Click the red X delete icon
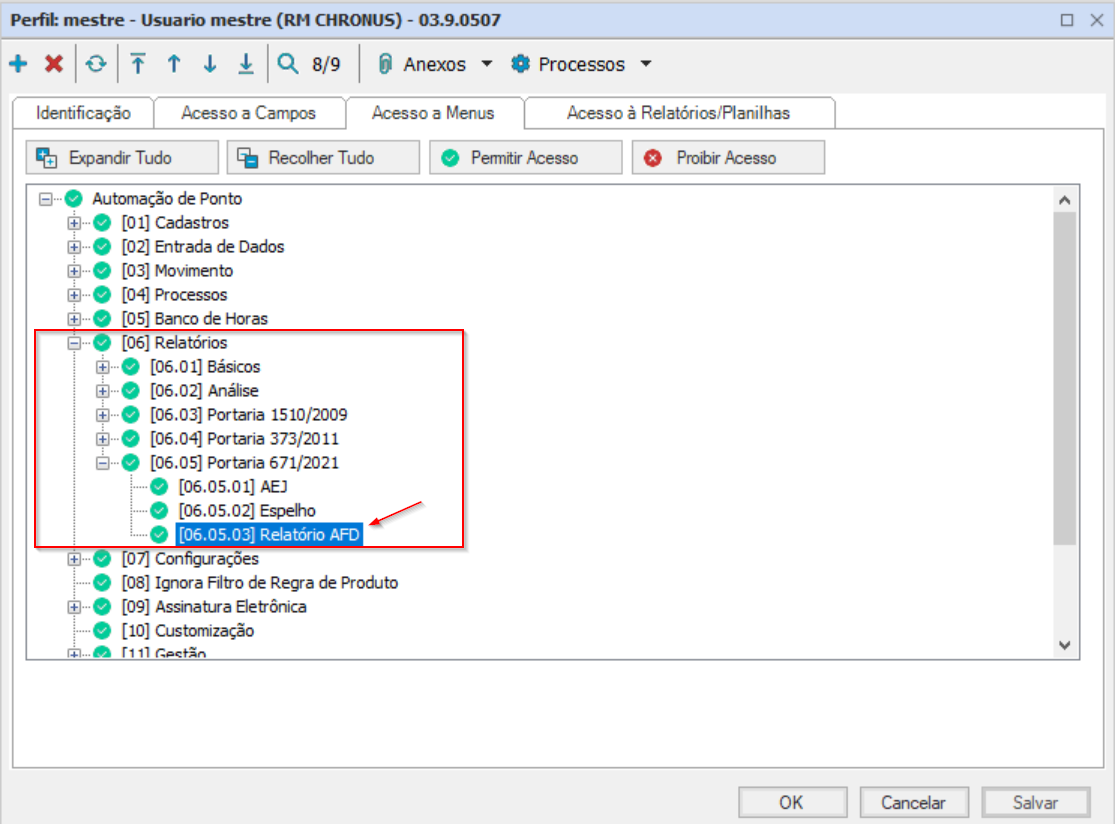This screenshot has width=1115, height=824. (x=54, y=64)
